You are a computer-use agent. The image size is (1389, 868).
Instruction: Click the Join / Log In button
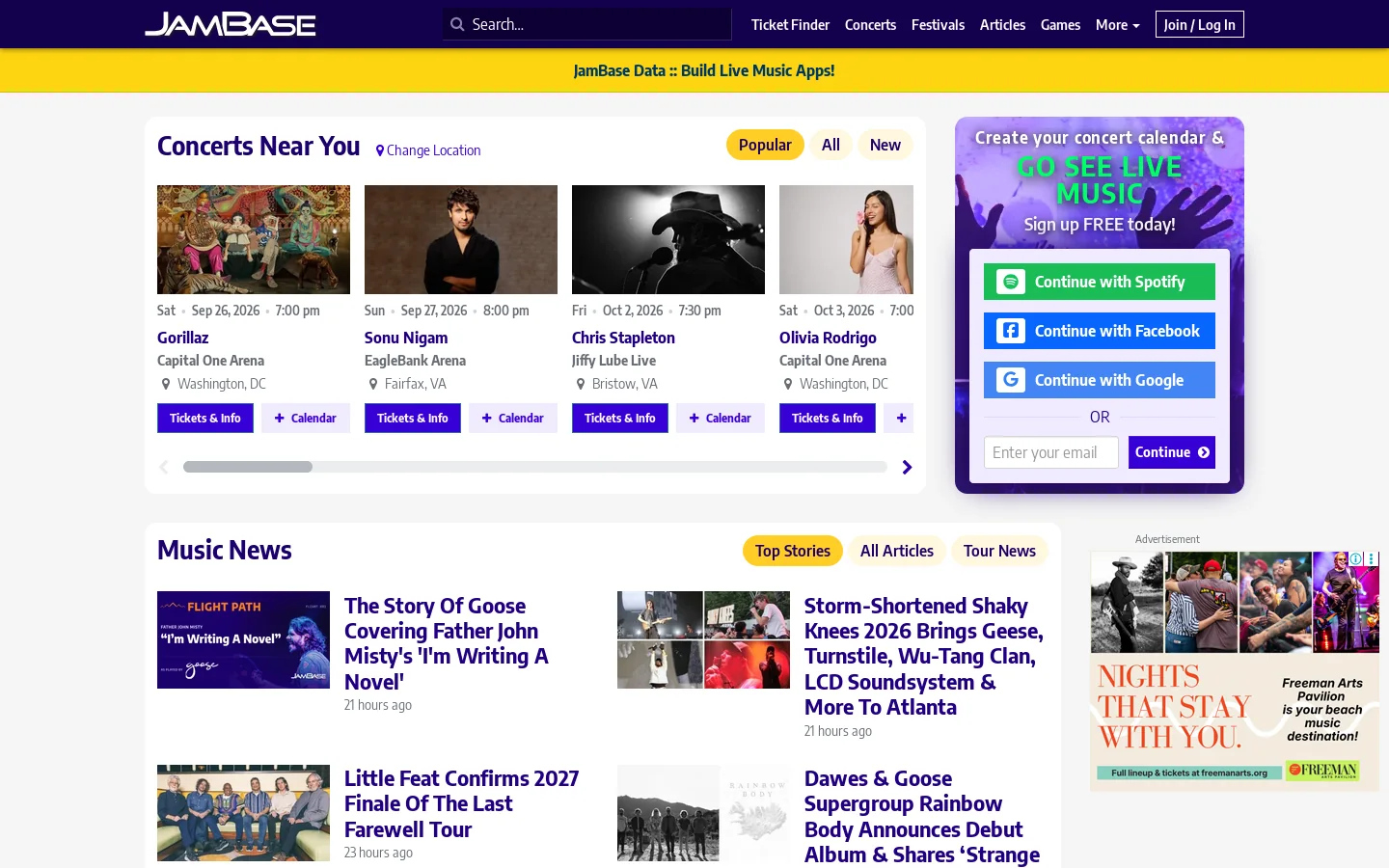[1199, 24]
